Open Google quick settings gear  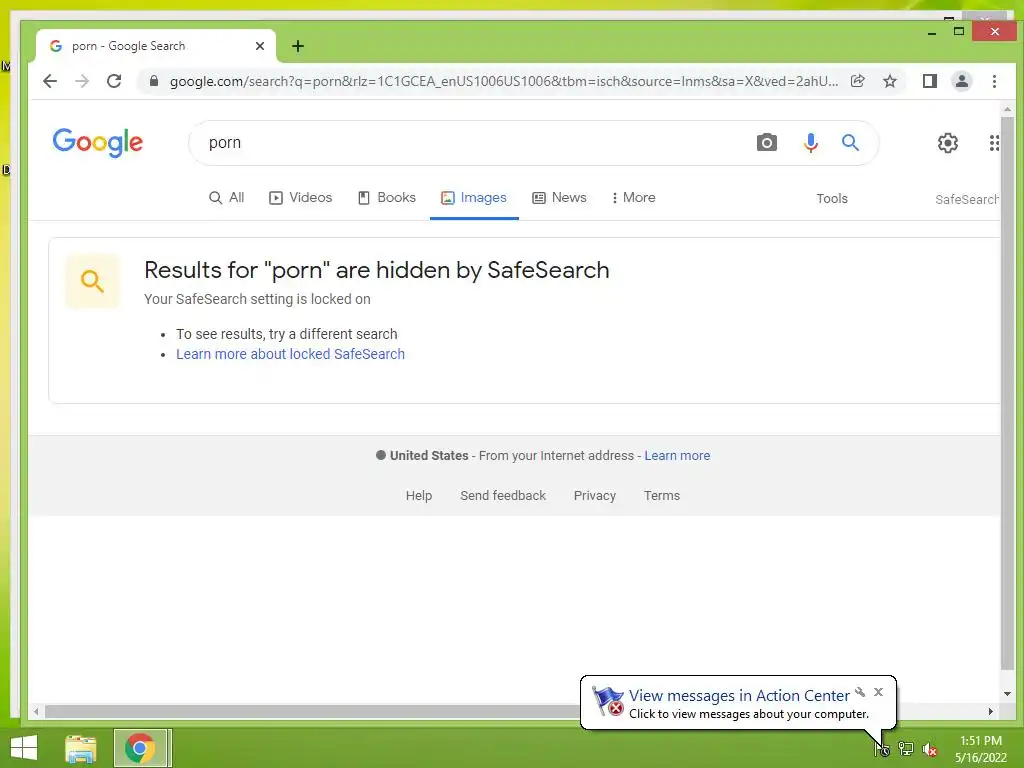[x=948, y=142]
